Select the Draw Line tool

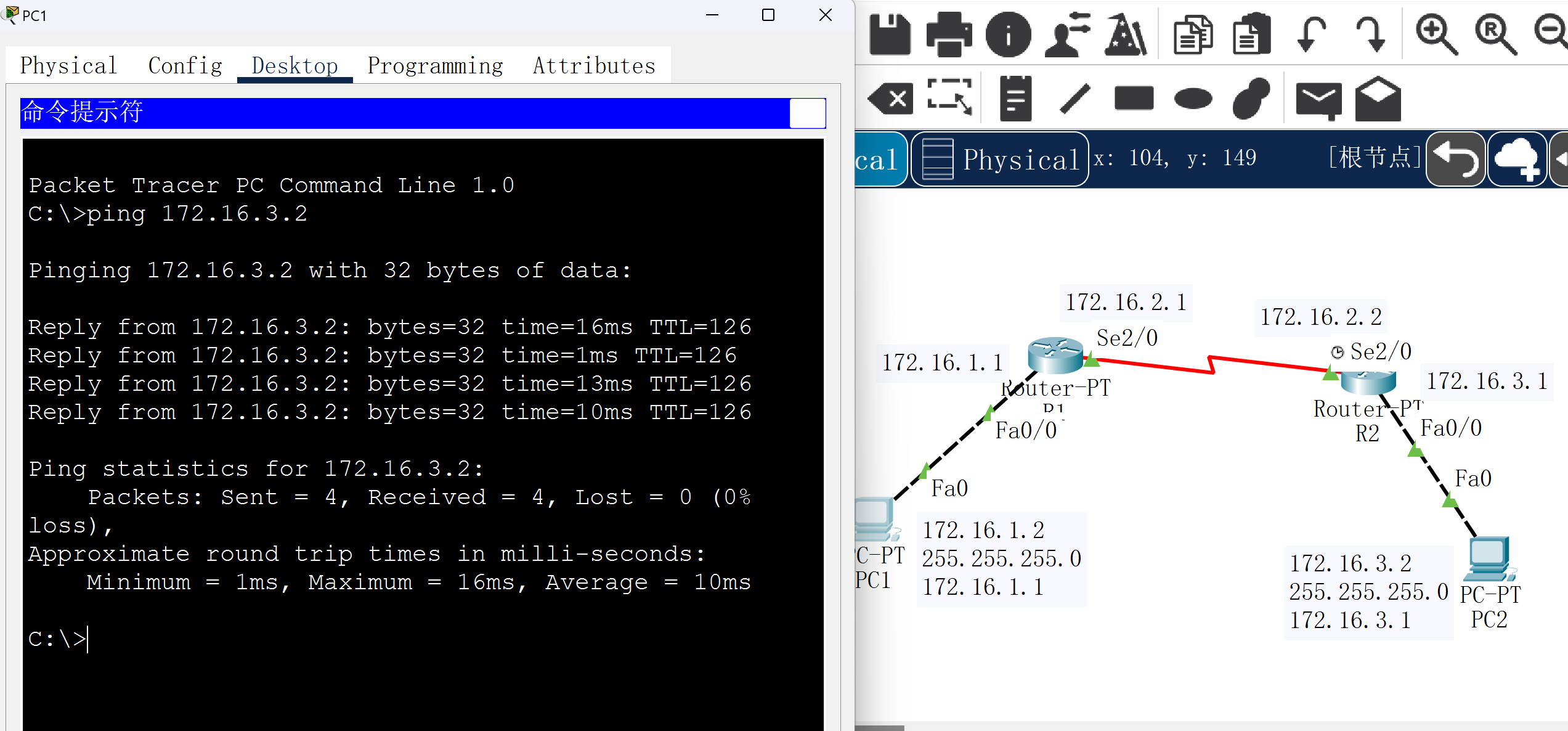1074,99
